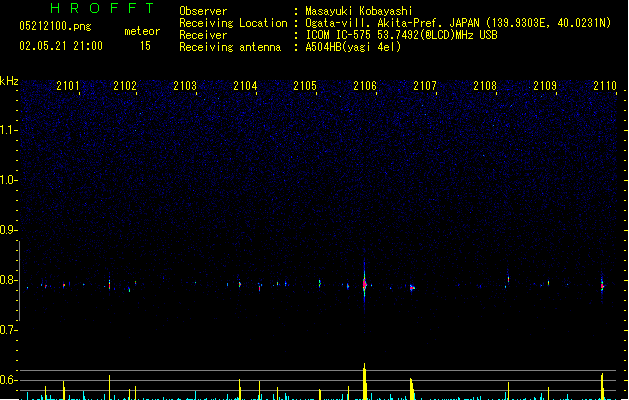The height and width of the screenshot is (400, 629).
Task: Click the 2104 time marker
Action: point(245,86)
